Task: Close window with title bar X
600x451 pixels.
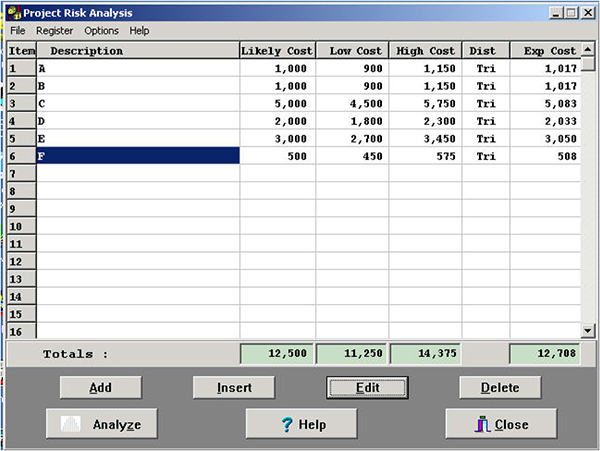Action: point(588,13)
